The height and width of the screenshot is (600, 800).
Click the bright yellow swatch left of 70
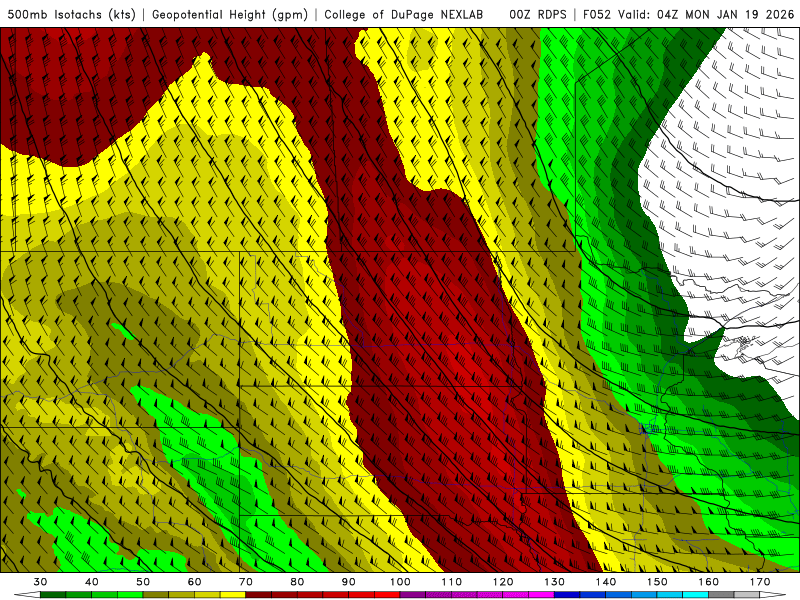tap(233, 595)
